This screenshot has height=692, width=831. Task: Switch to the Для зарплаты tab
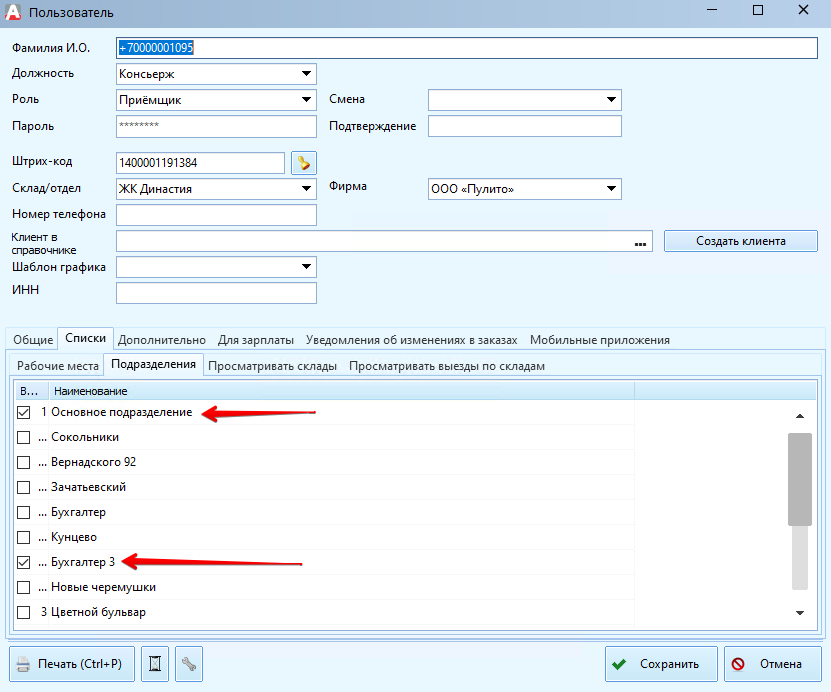click(x=256, y=340)
